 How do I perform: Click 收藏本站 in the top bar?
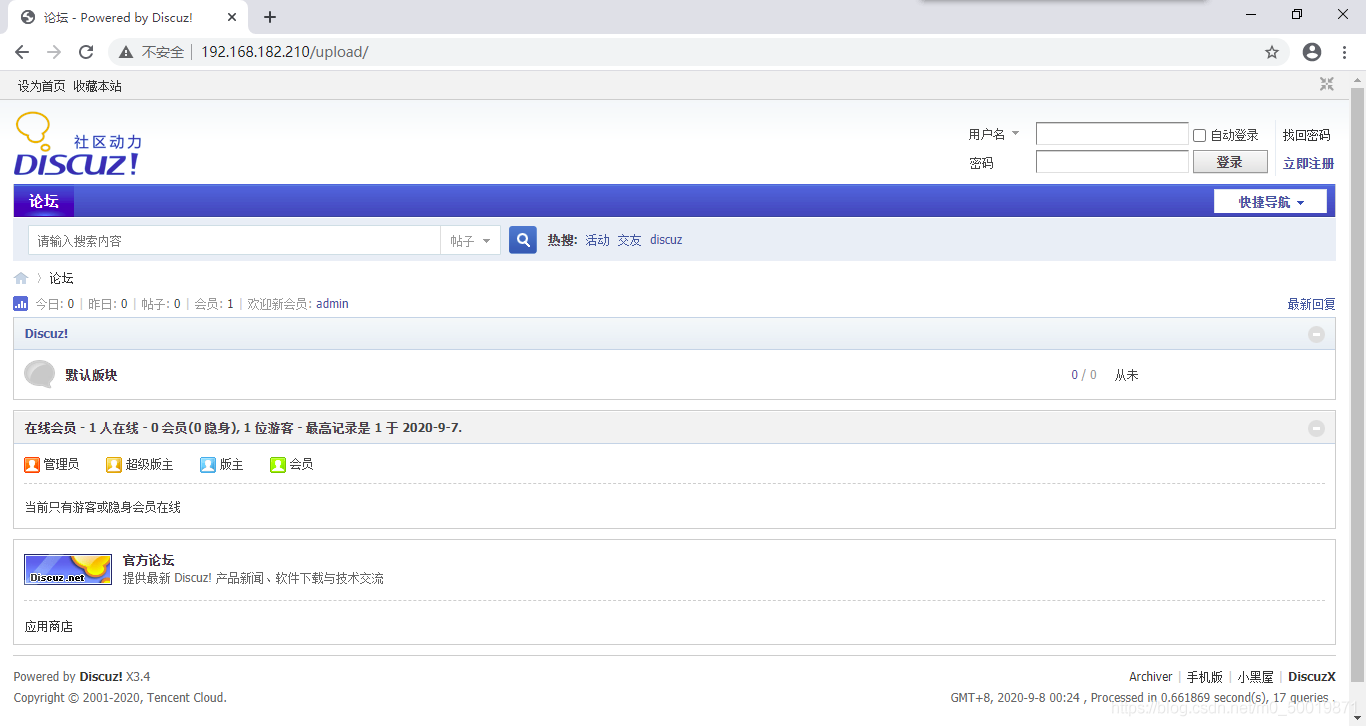point(97,86)
